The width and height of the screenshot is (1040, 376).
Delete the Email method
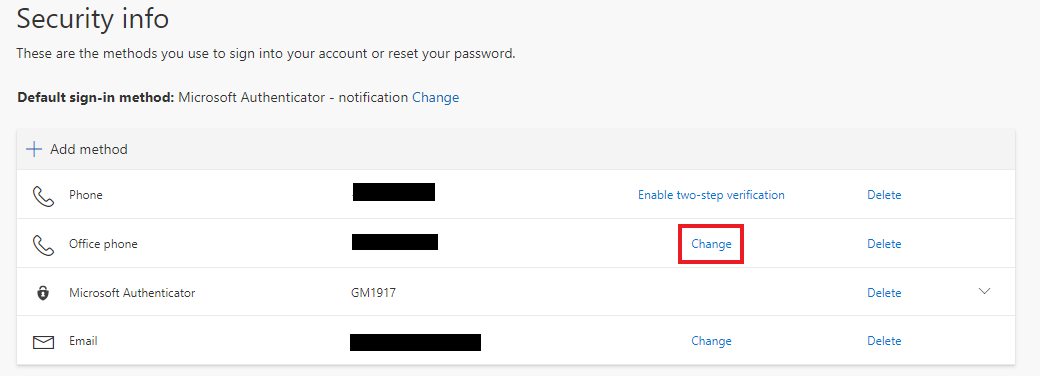884,341
